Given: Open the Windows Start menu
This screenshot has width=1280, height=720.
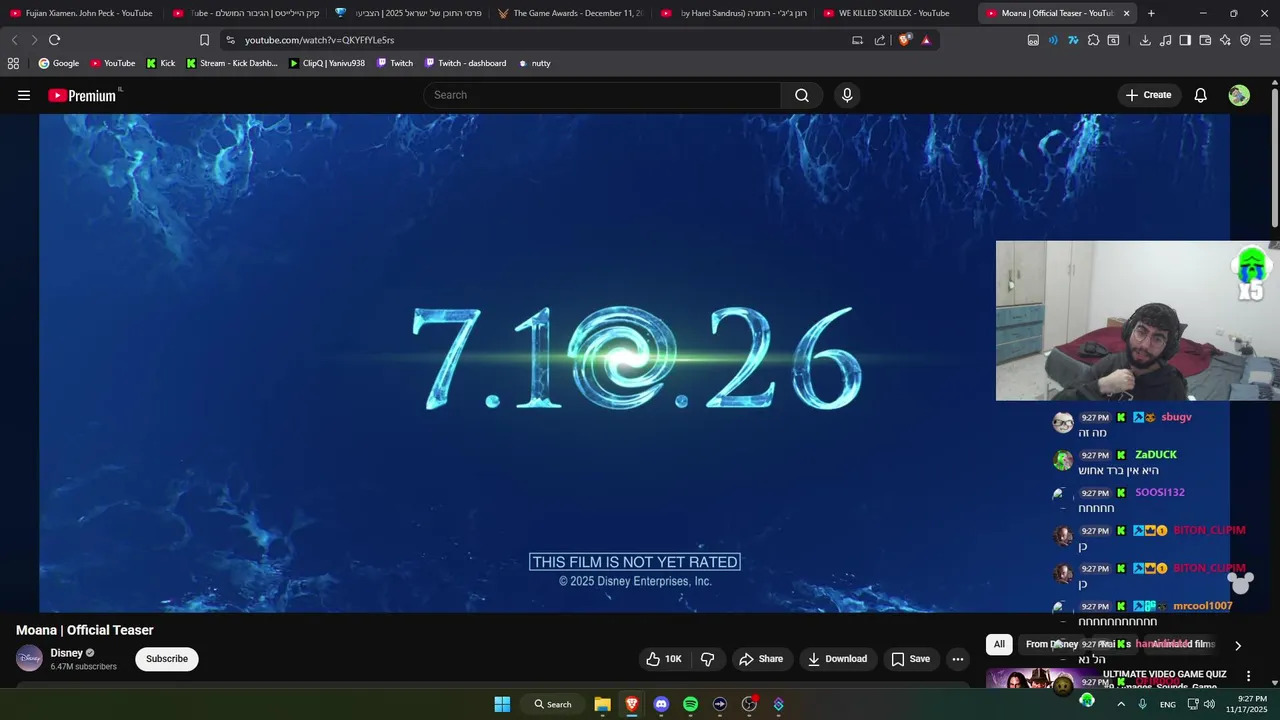Looking at the screenshot, I should click(502, 704).
